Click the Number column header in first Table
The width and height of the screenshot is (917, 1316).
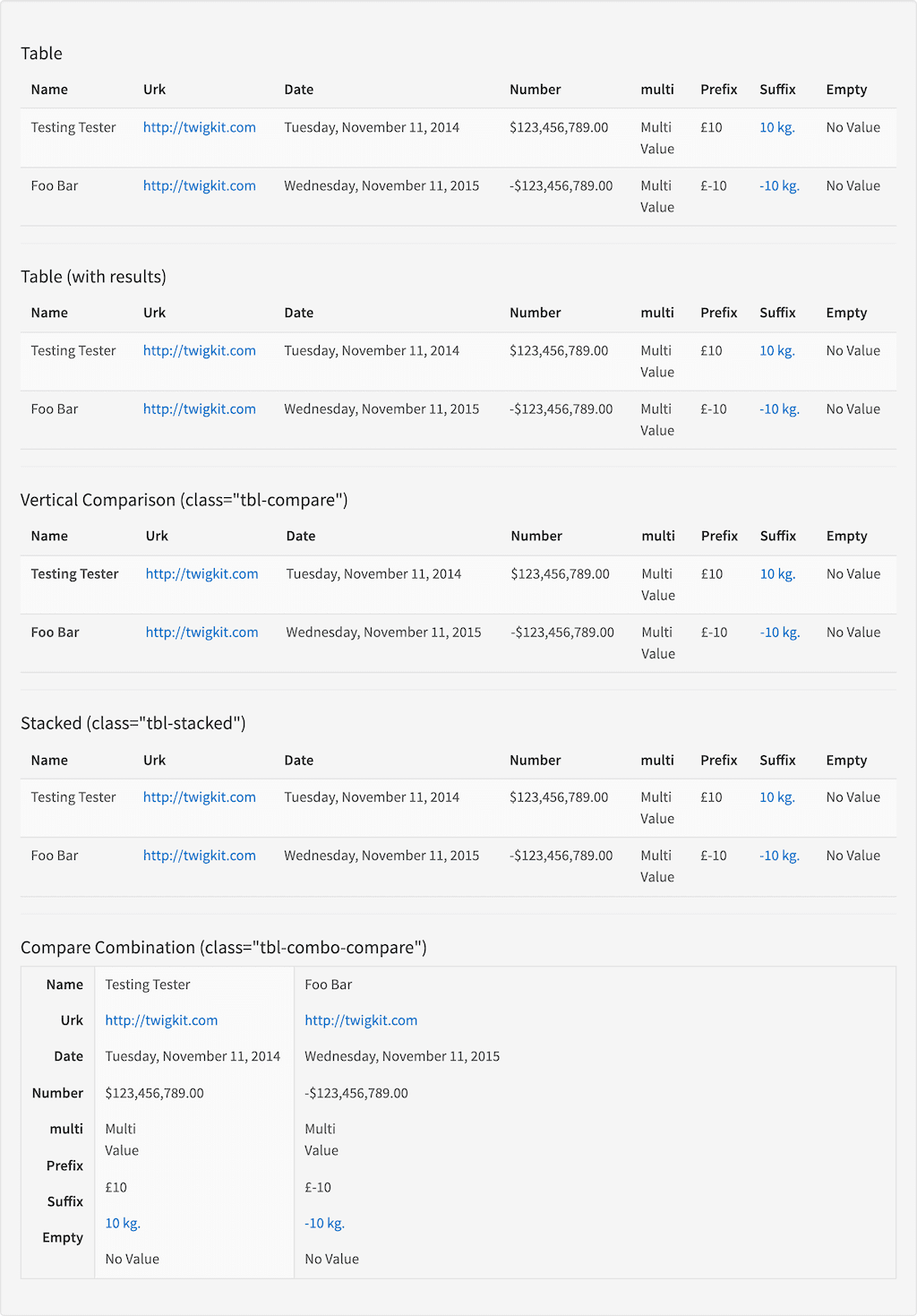pos(536,90)
